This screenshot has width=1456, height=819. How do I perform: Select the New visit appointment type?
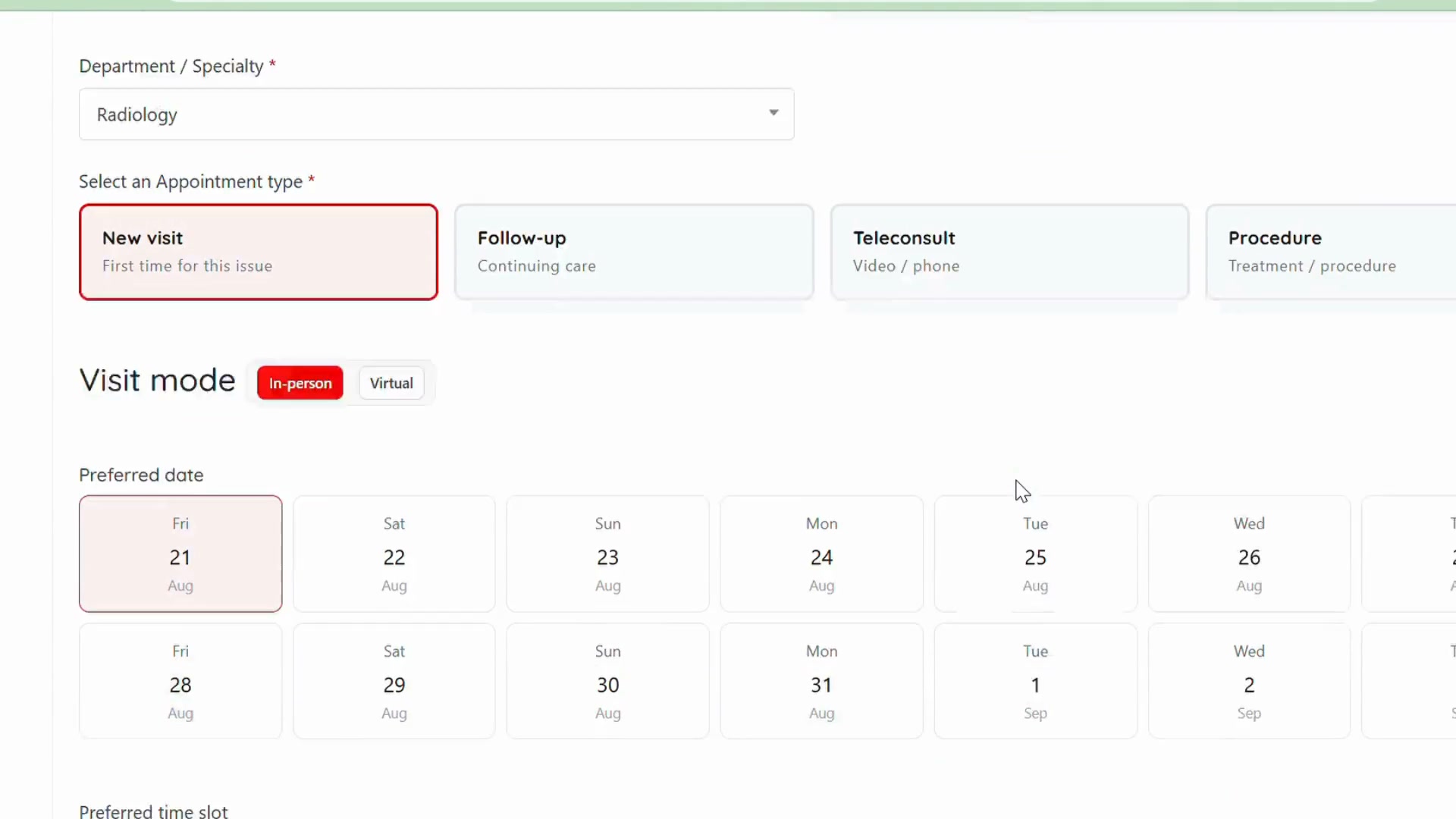(x=259, y=252)
